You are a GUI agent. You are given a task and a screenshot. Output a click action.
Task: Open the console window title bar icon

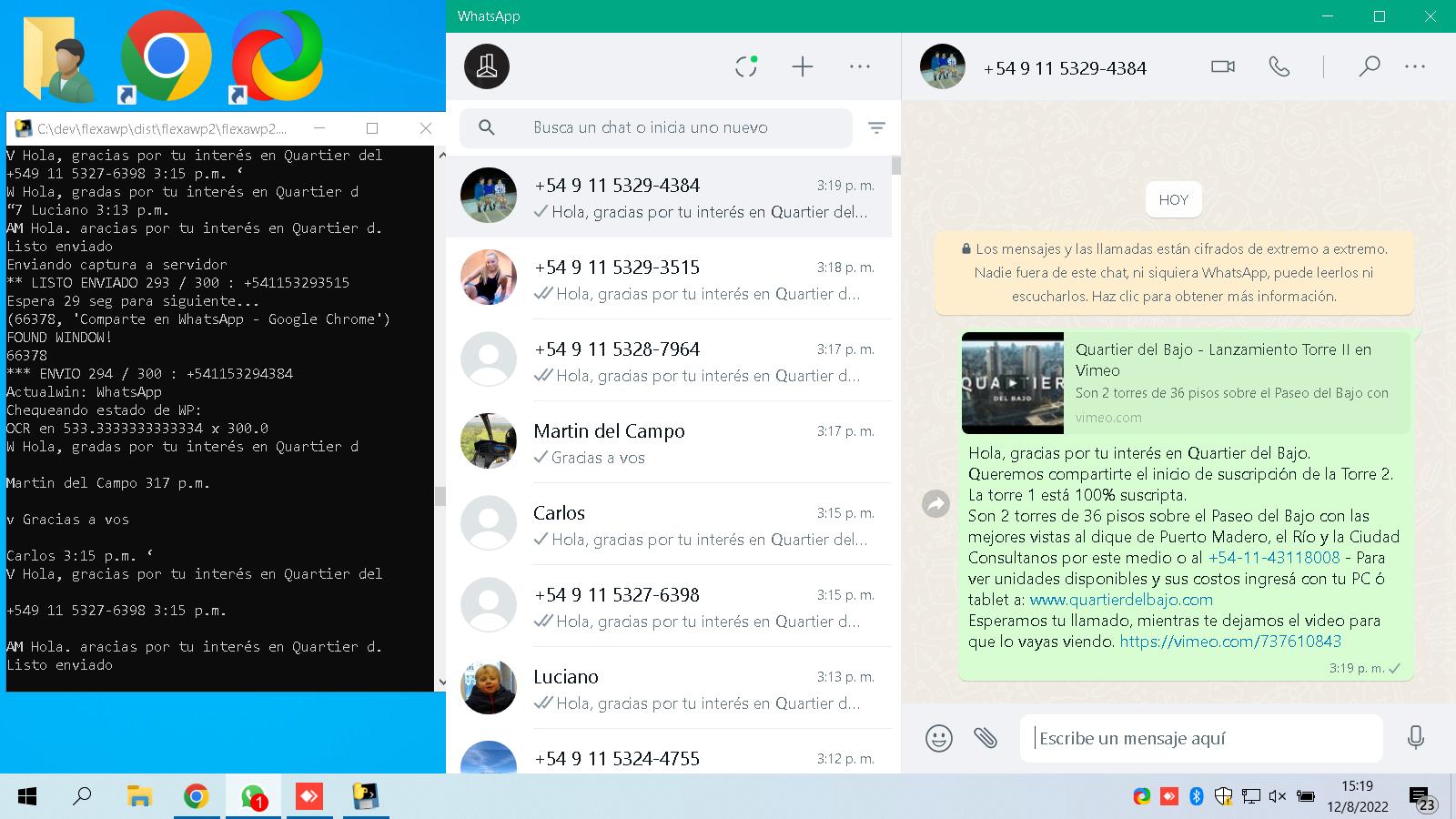click(24, 128)
